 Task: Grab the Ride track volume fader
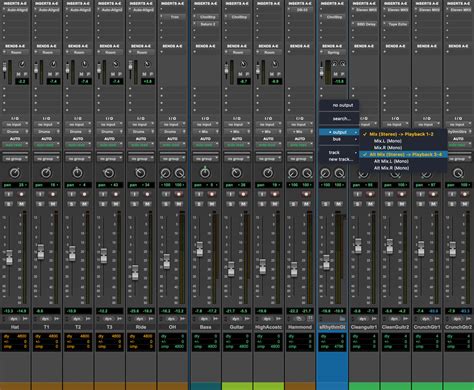coord(135,272)
